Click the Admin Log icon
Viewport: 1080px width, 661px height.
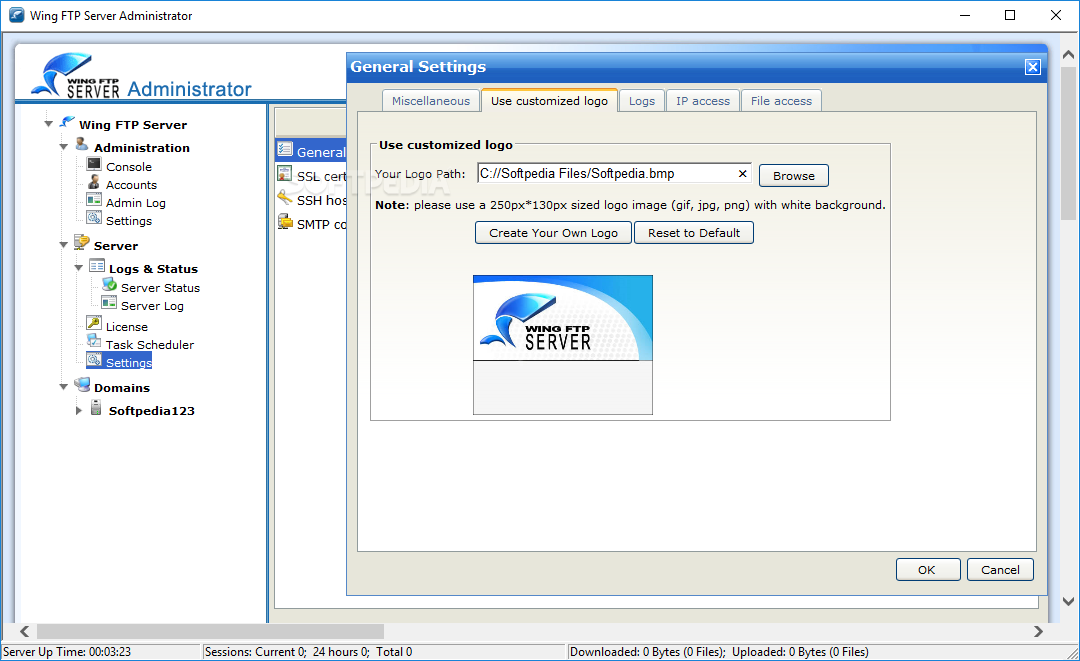coord(94,200)
